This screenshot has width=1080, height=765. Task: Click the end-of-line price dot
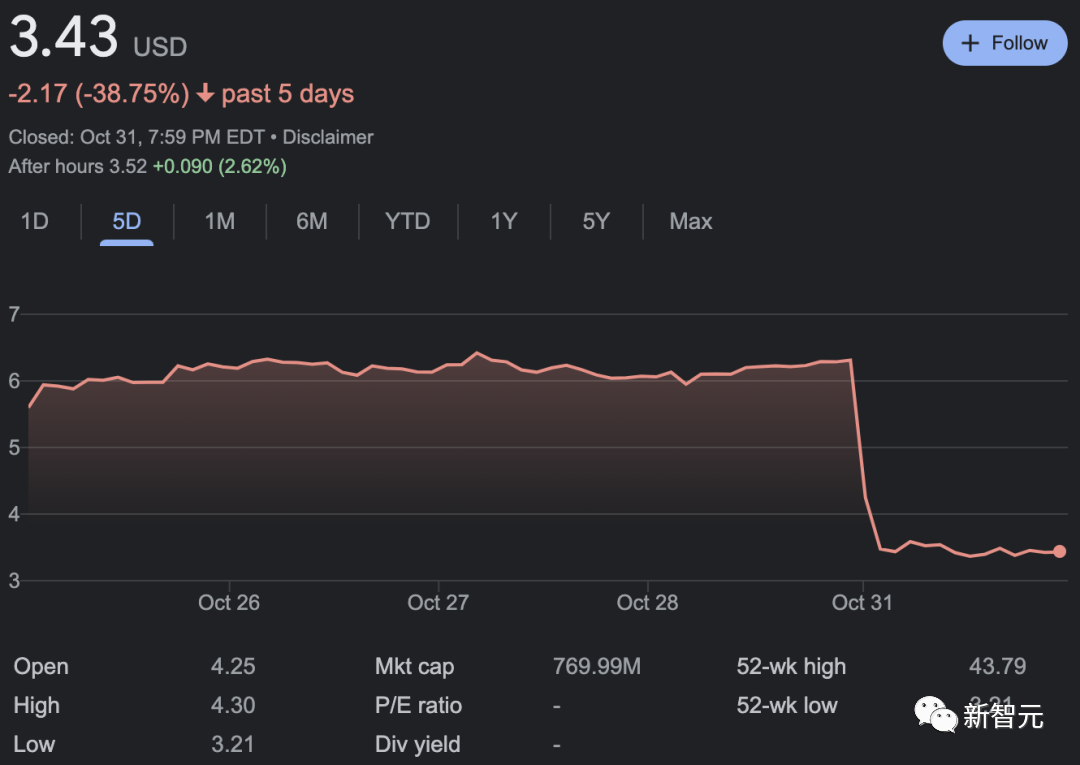coord(1060,551)
